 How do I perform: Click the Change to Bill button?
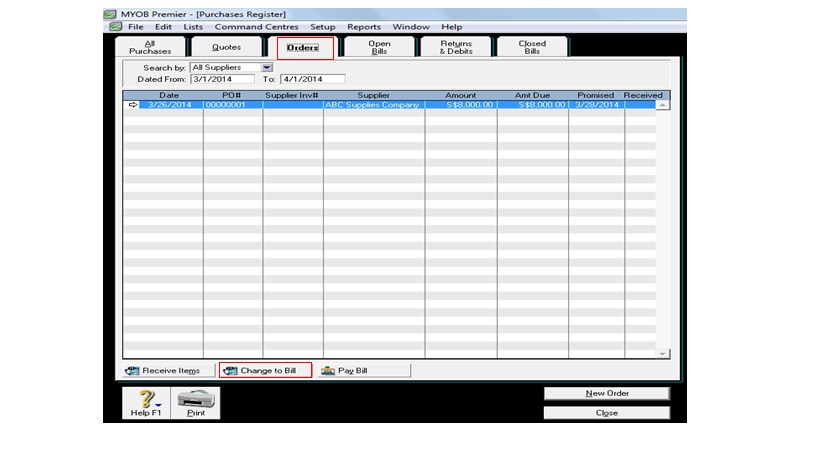point(265,370)
